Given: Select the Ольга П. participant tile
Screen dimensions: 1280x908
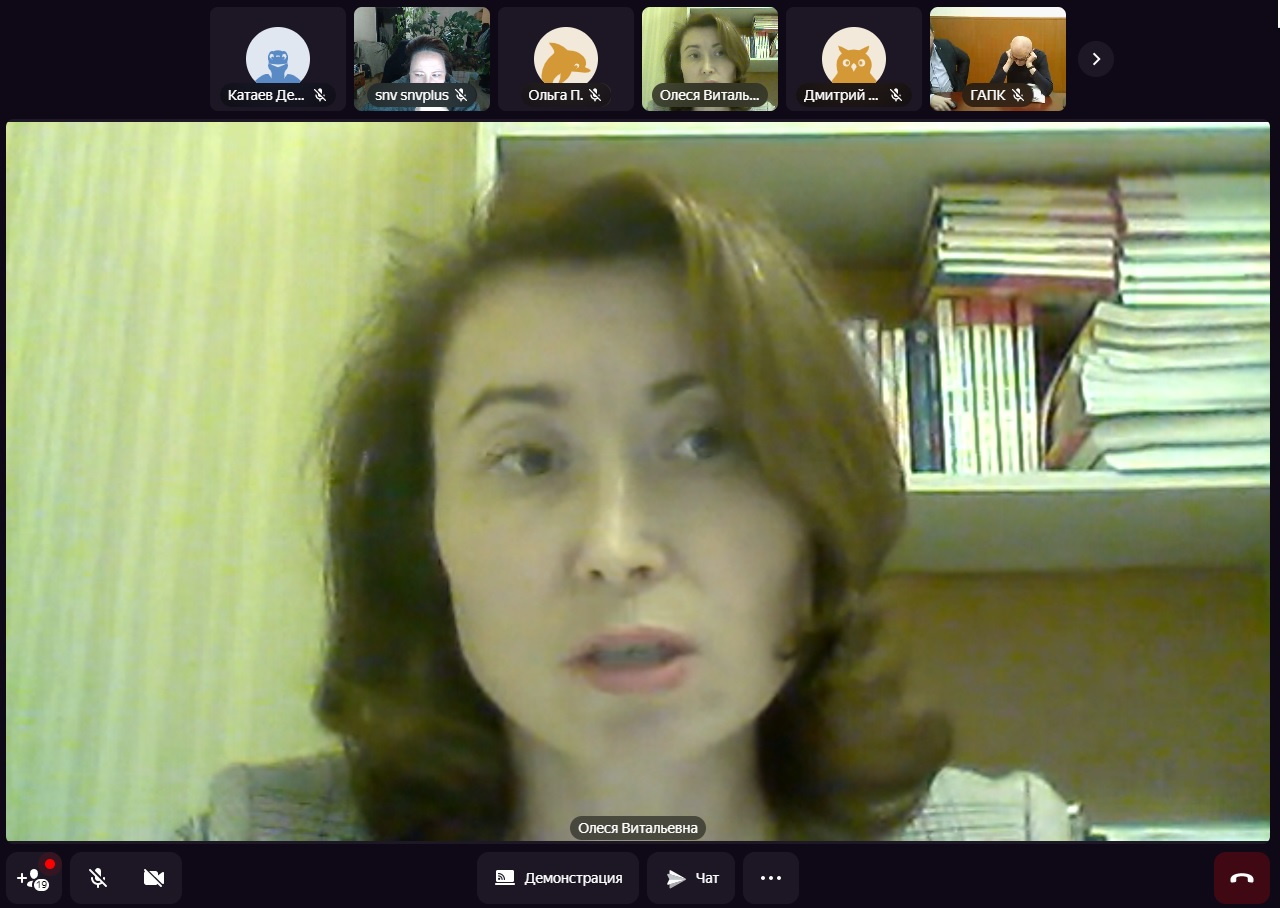Looking at the screenshot, I should click(566, 59).
